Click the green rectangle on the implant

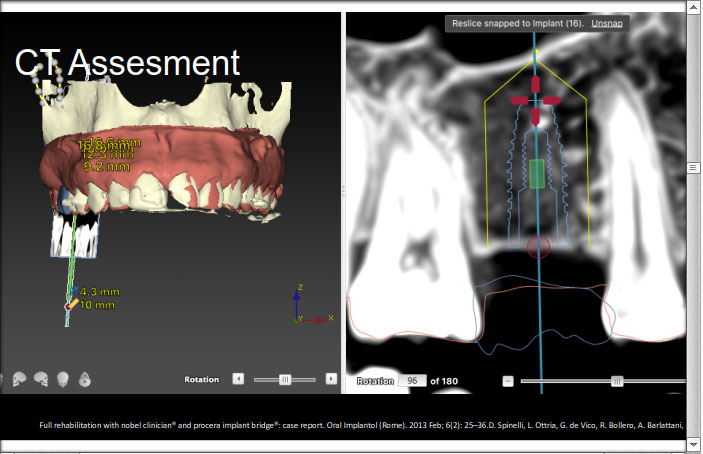pos(537,173)
